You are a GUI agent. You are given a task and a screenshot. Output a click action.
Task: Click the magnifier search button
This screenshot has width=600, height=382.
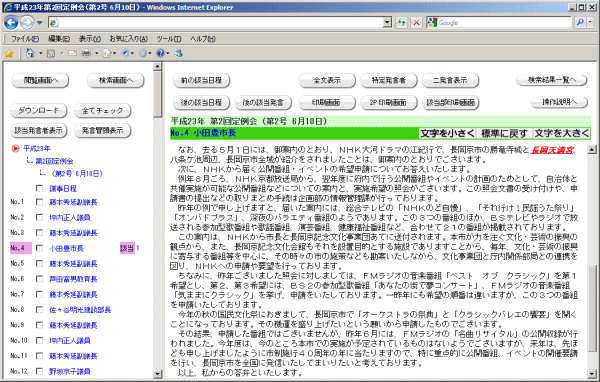[580, 23]
